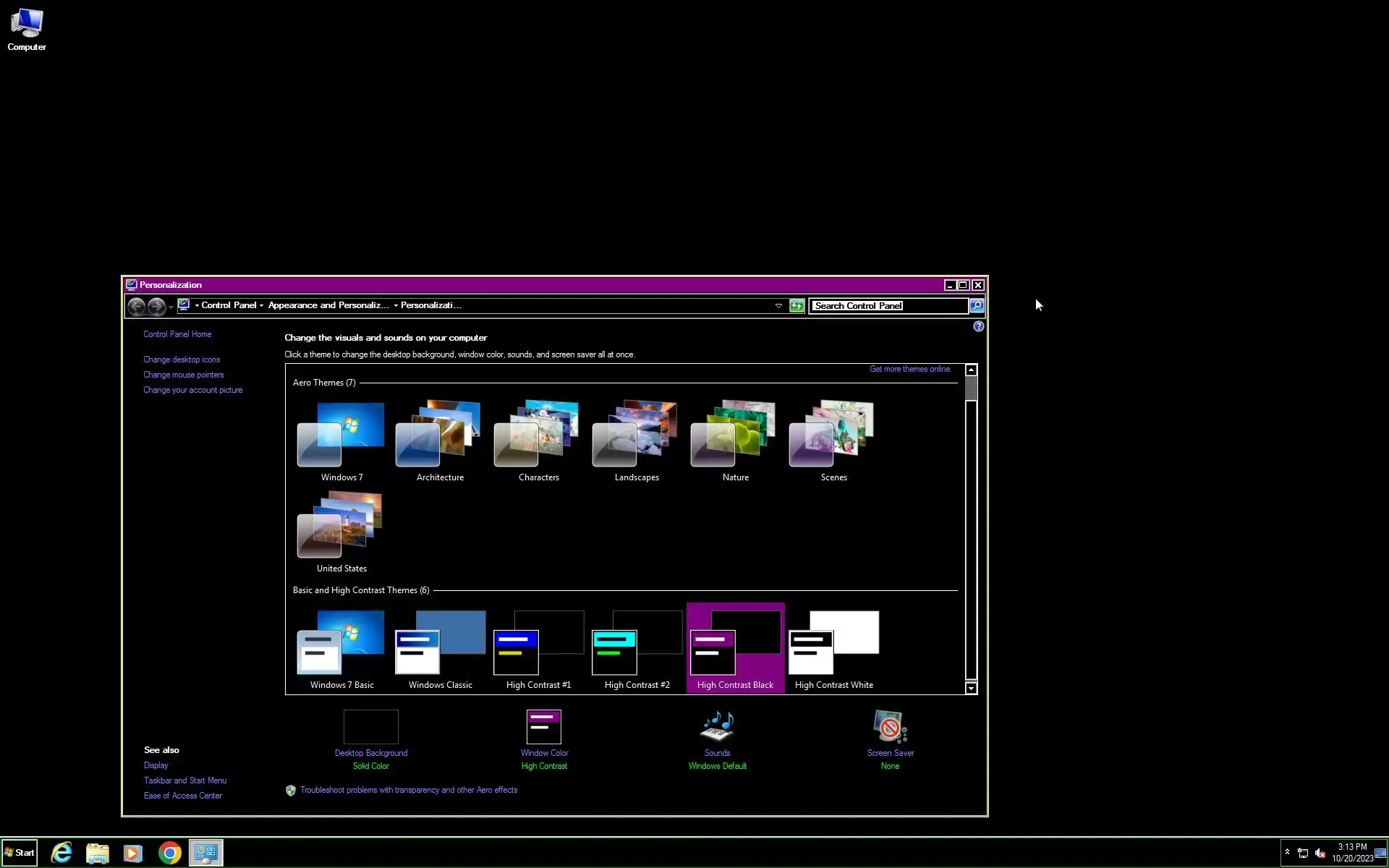This screenshot has height=868, width=1389.
Task: Click the search magnifier icon
Action: pyautogui.click(x=977, y=306)
